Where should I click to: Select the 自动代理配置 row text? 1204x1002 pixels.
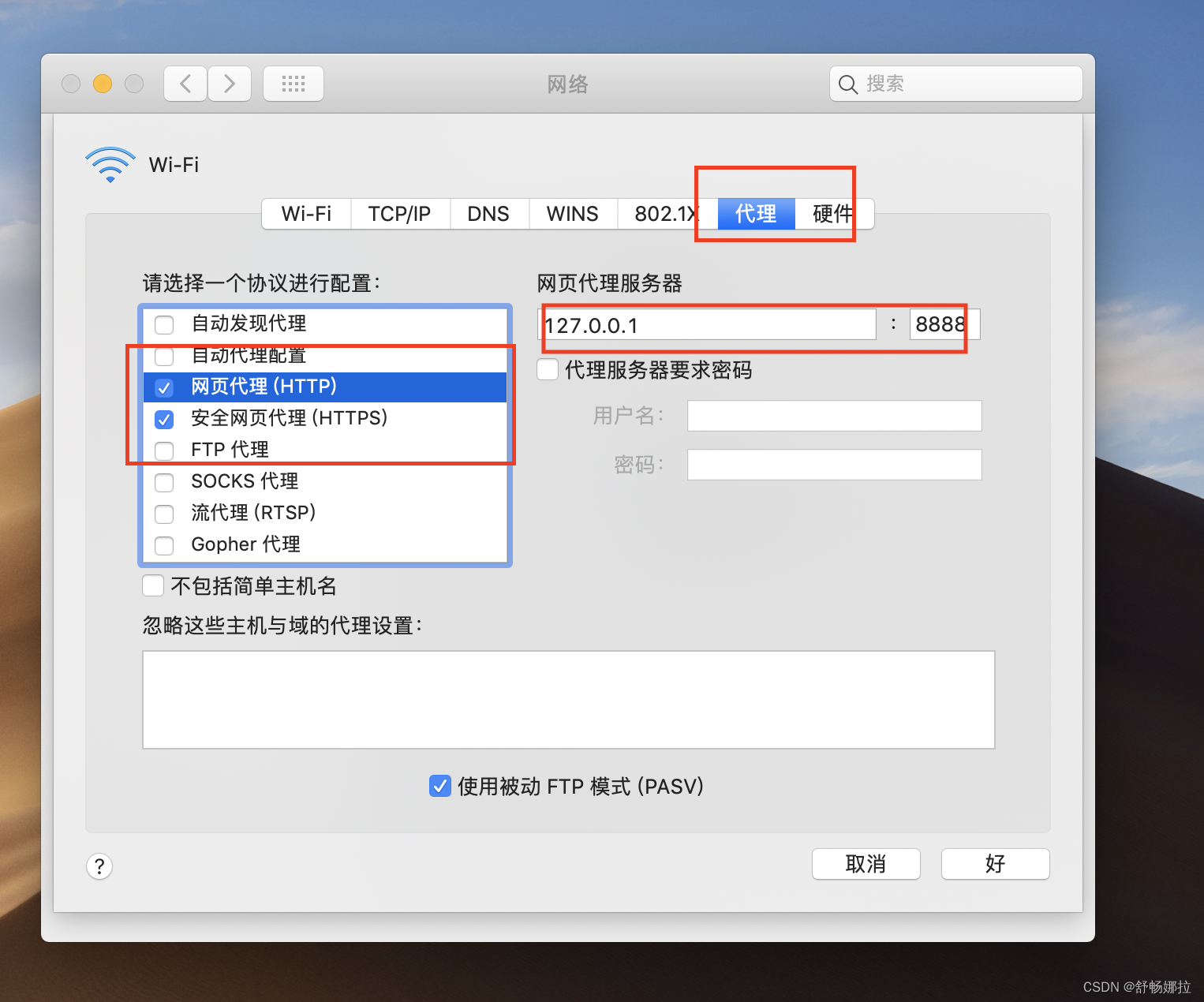pos(249,355)
